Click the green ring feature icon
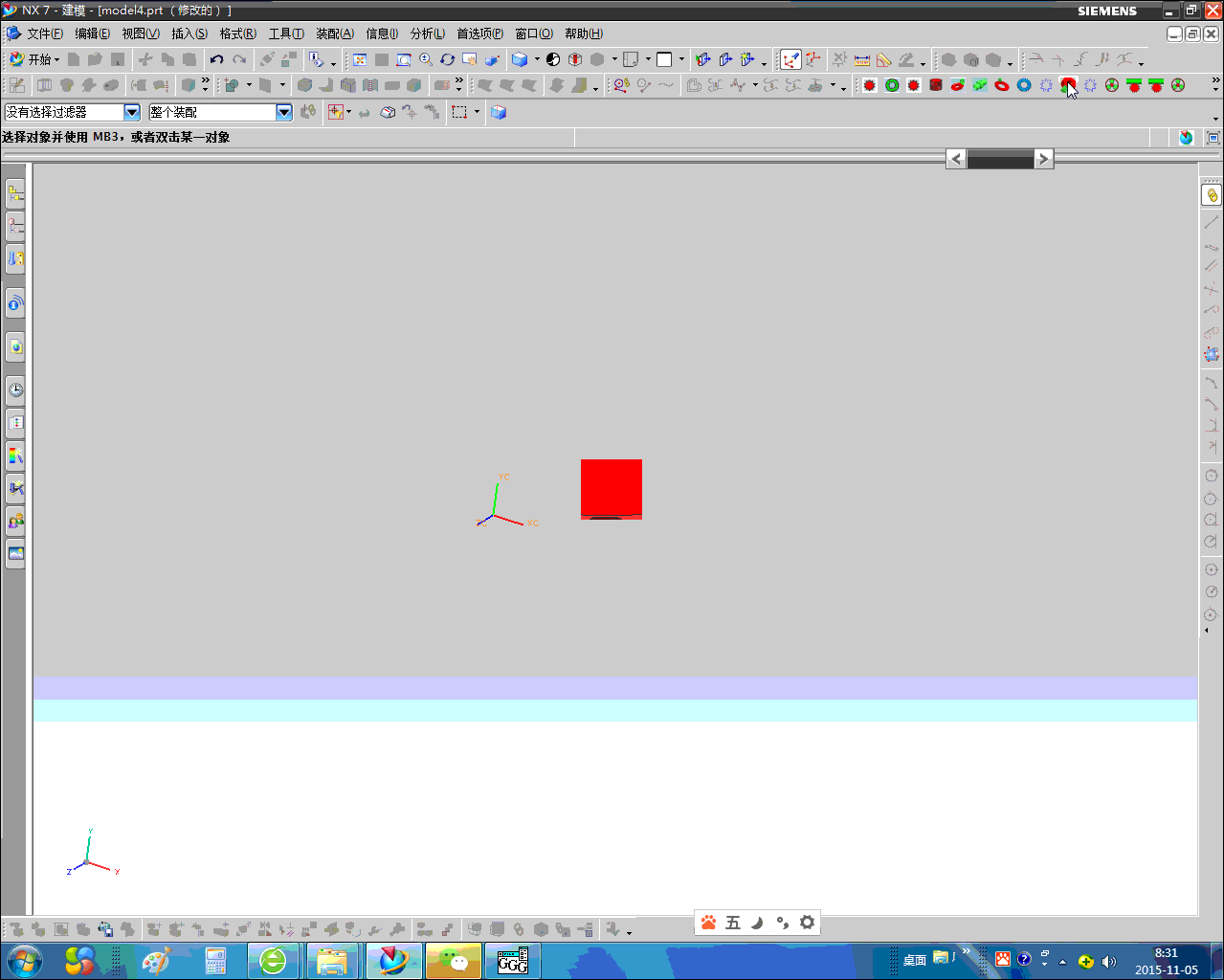The height and width of the screenshot is (980, 1224). (x=892, y=85)
